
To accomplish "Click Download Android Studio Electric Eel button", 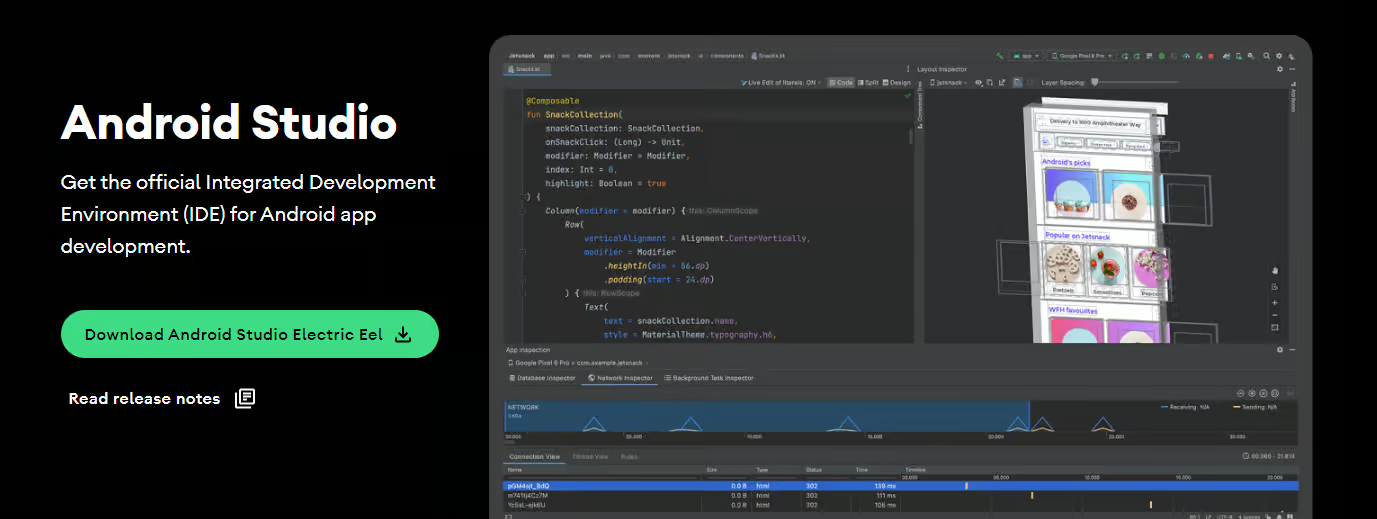I will [249, 334].
